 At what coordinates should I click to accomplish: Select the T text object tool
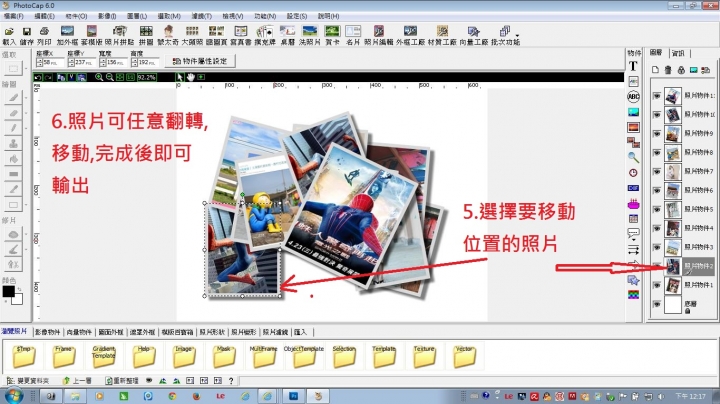click(633, 66)
